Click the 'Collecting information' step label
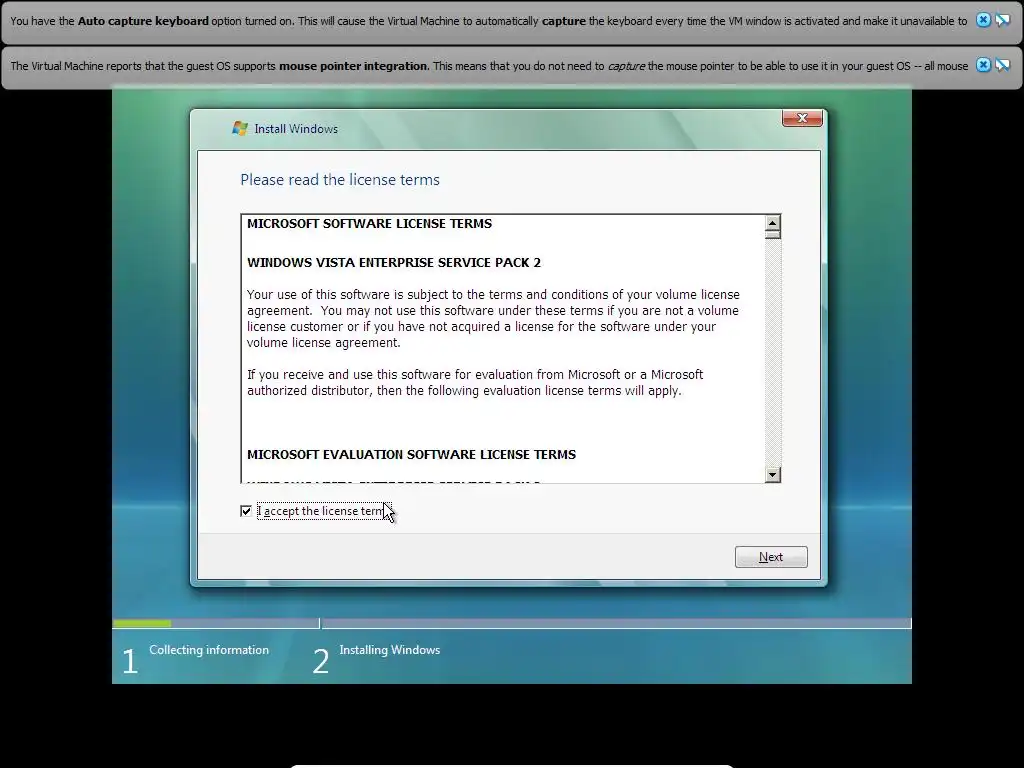This screenshot has width=1024, height=768. point(209,650)
